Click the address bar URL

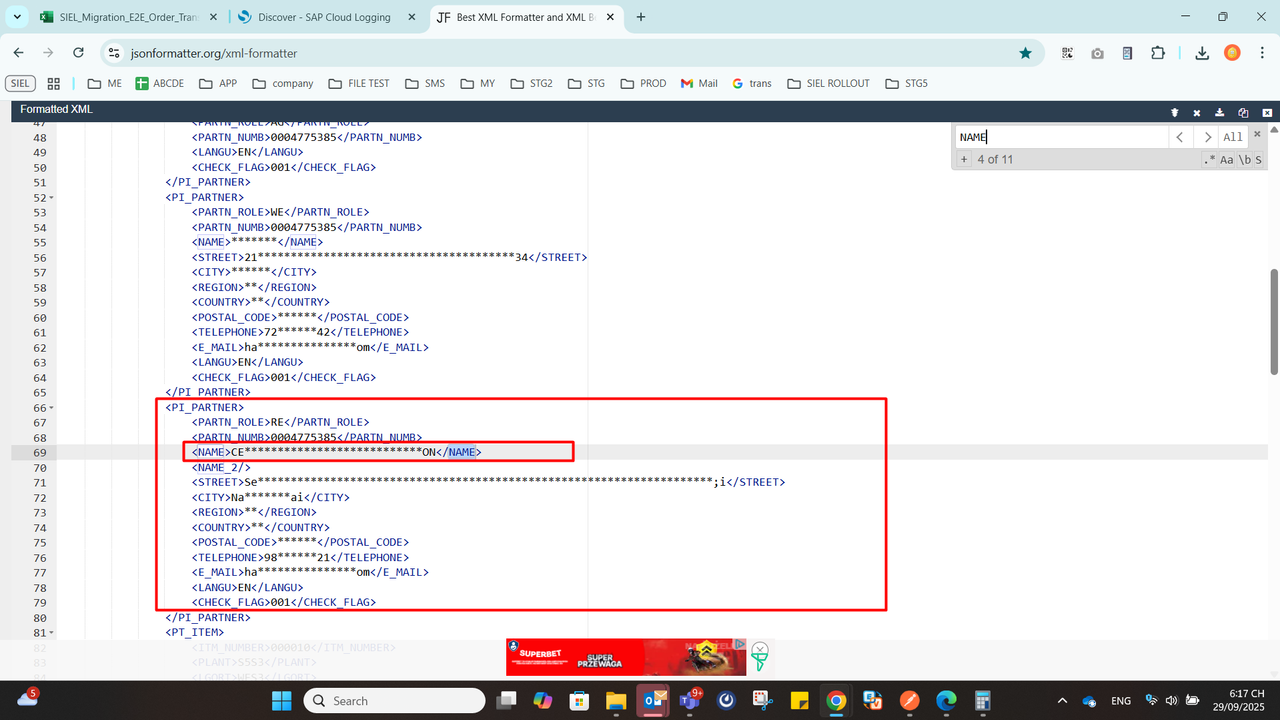point(214,53)
